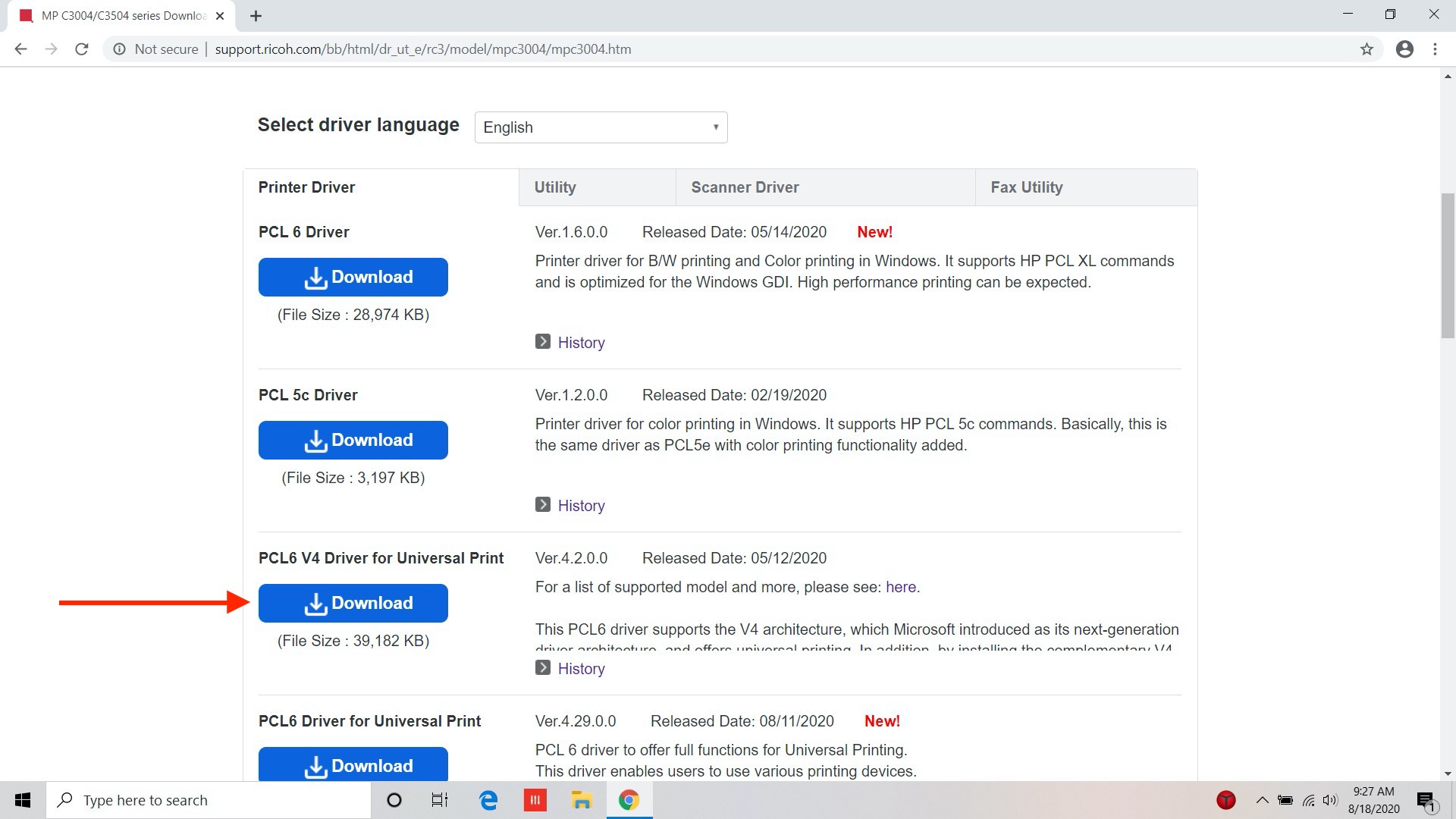
Task: Download the PCL 5c Driver
Action: point(353,440)
